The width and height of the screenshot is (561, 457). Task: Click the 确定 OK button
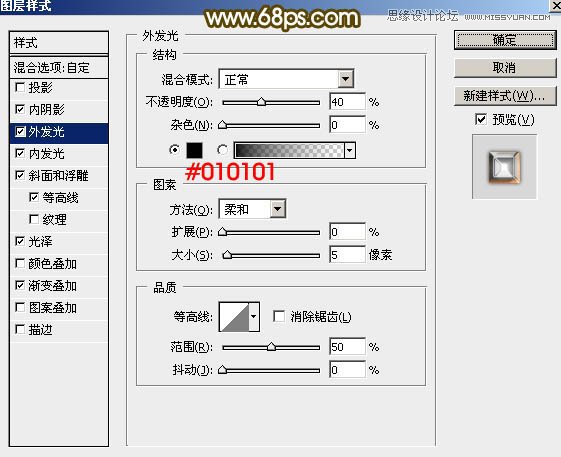pyautogui.click(x=505, y=40)
